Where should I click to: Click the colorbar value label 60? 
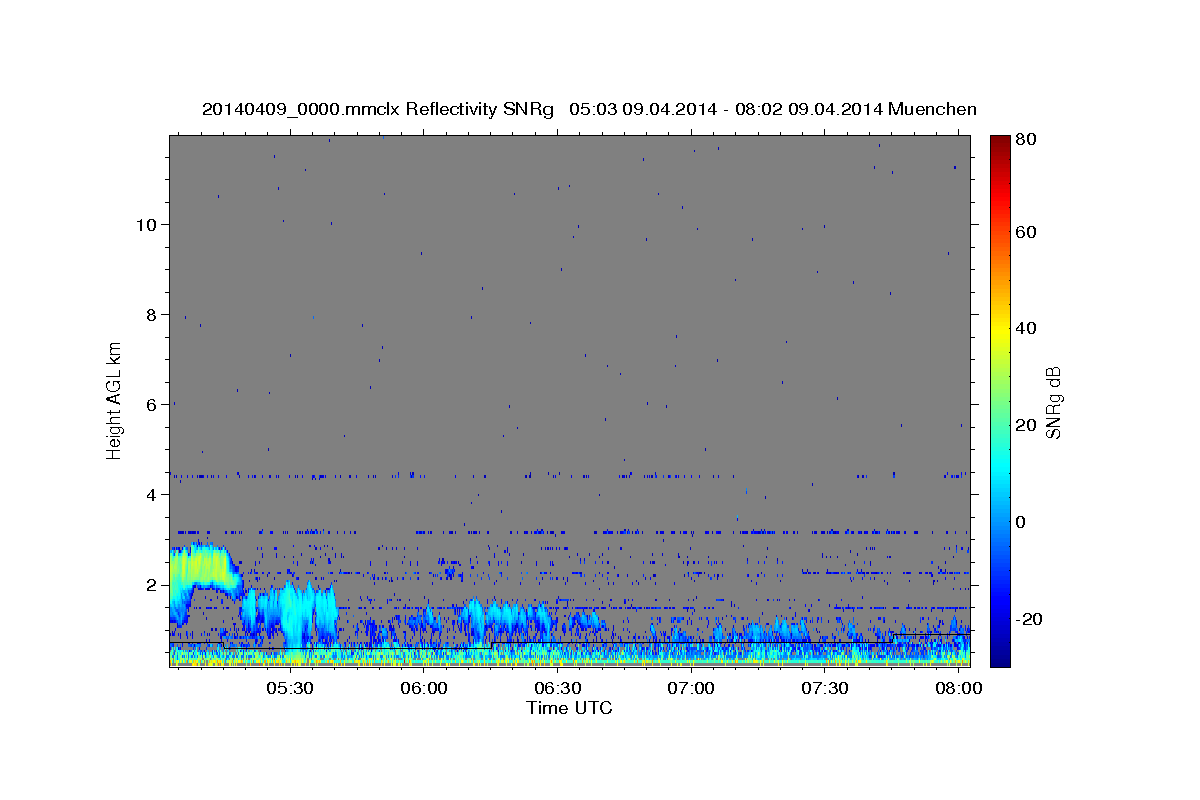coord(1025,232)
